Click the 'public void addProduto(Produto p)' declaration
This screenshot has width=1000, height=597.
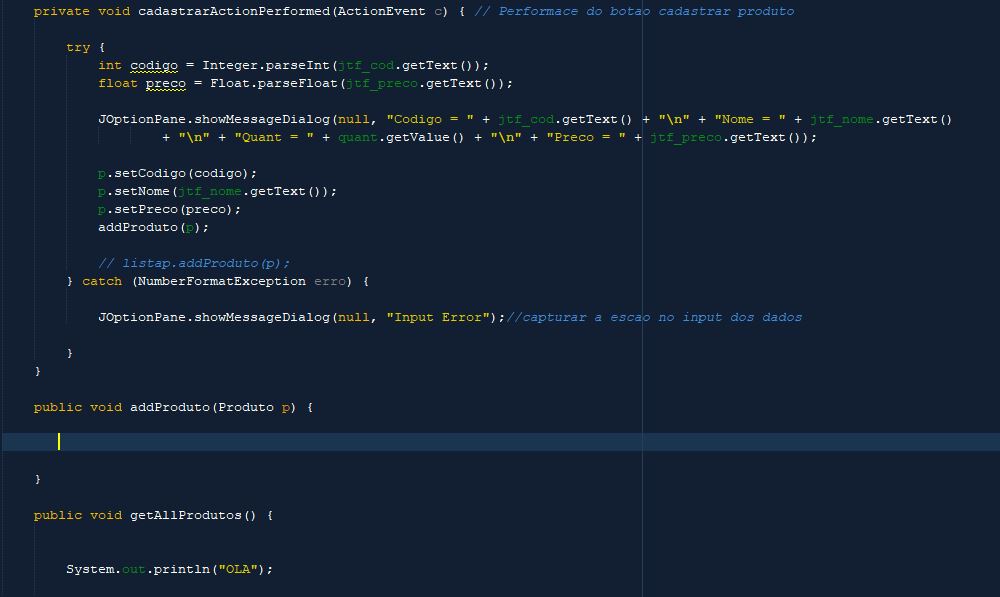pos(165,408)
